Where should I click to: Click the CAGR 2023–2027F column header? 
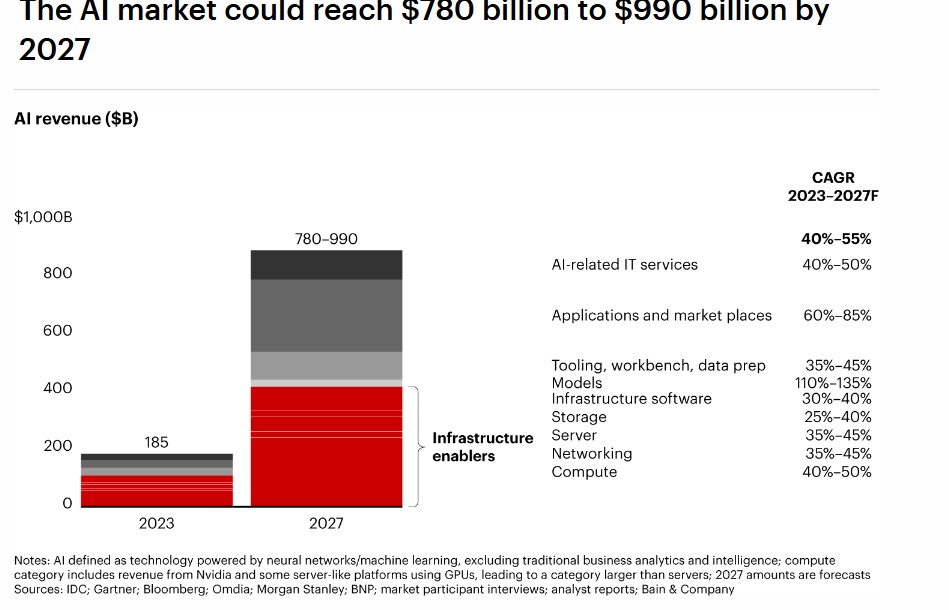(833, 186)
